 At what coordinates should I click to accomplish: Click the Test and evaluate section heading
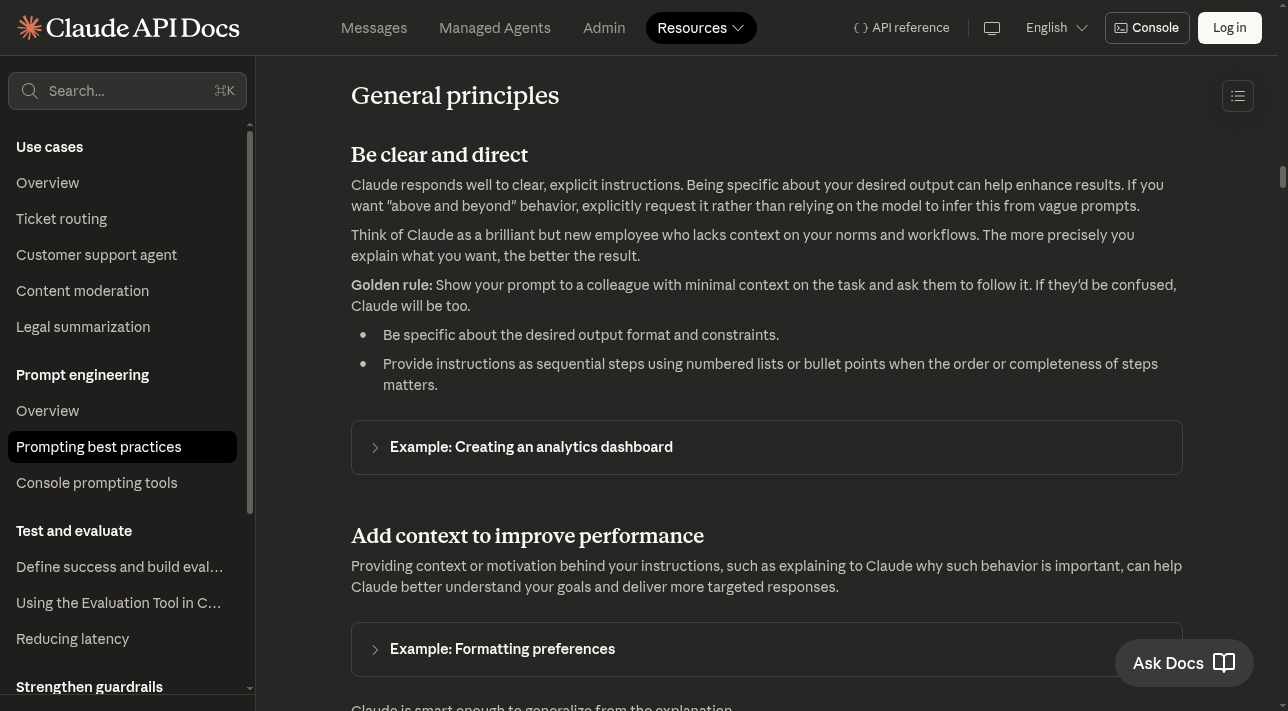74,531
